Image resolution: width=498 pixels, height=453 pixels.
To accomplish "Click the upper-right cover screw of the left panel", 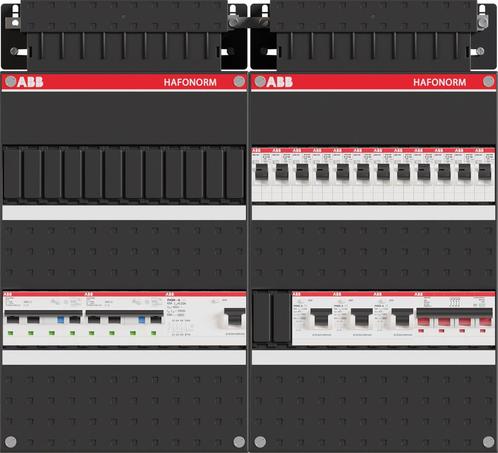I will pyautogui.click(x=239, y=81).
